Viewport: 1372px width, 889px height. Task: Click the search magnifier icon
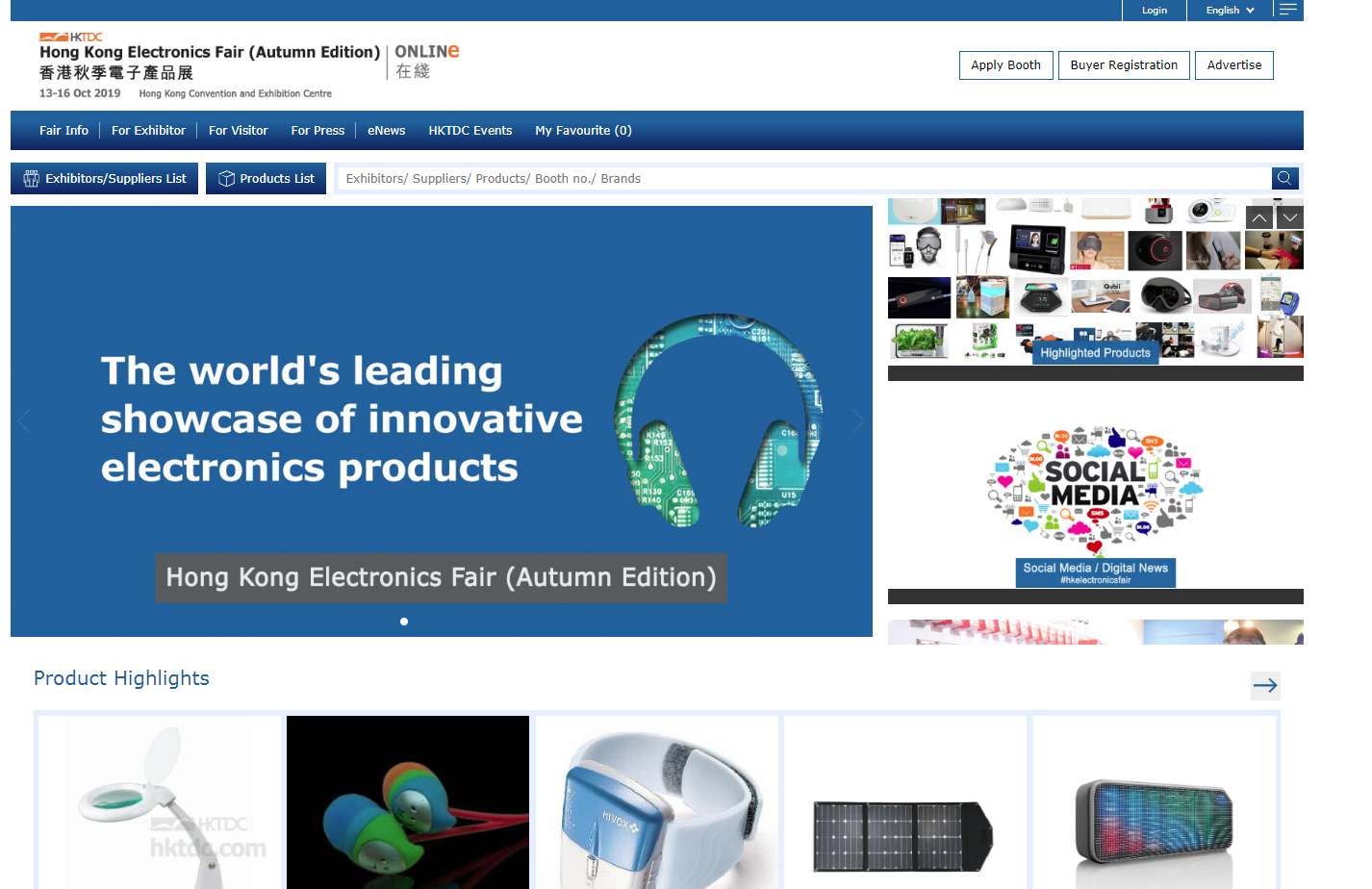click(x=1284, y=178)
